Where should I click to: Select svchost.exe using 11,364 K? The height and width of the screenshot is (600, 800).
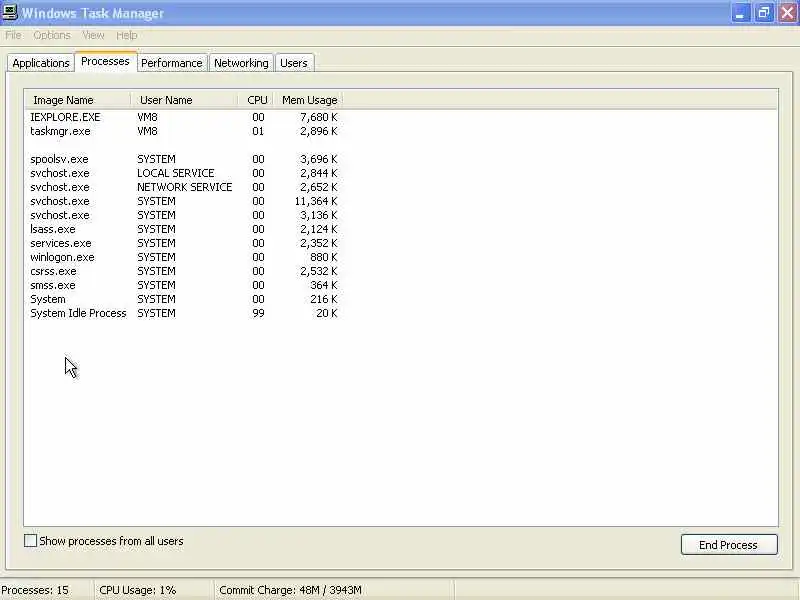pos(184,201)
